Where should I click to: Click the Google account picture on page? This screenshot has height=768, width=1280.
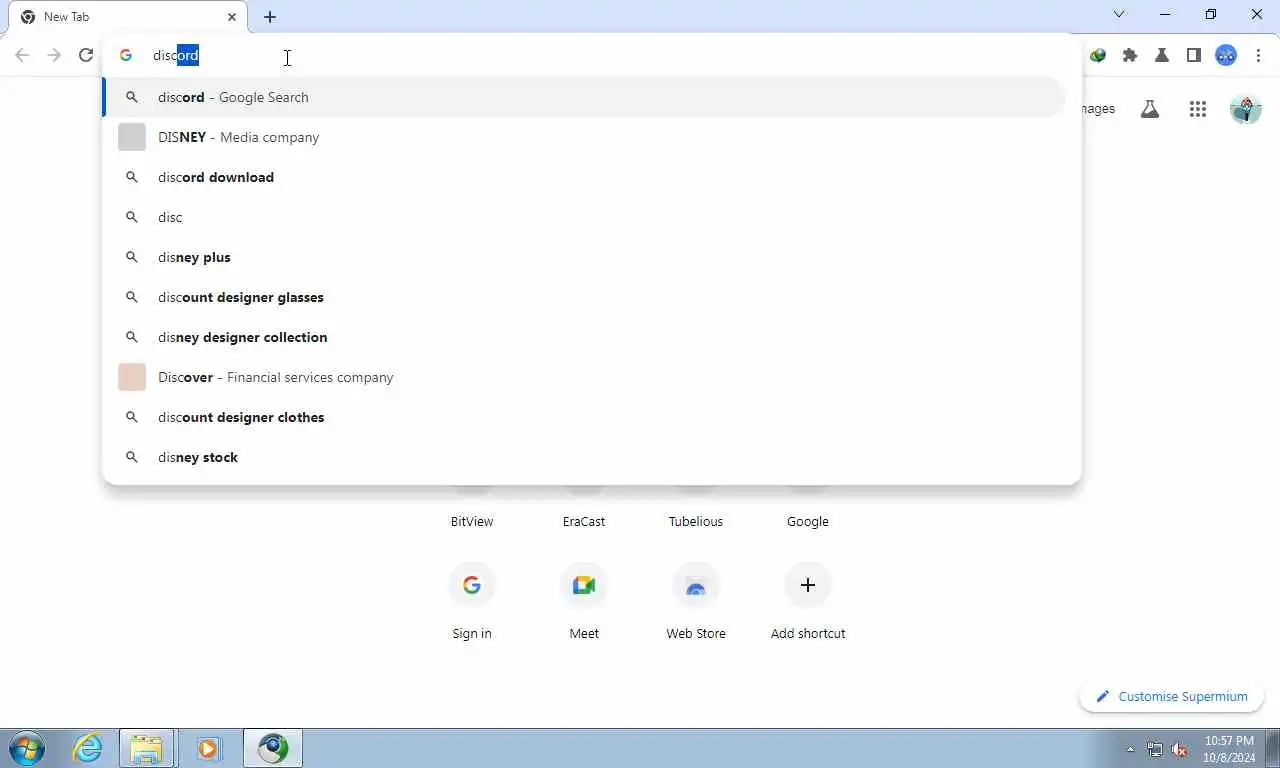1246,109
